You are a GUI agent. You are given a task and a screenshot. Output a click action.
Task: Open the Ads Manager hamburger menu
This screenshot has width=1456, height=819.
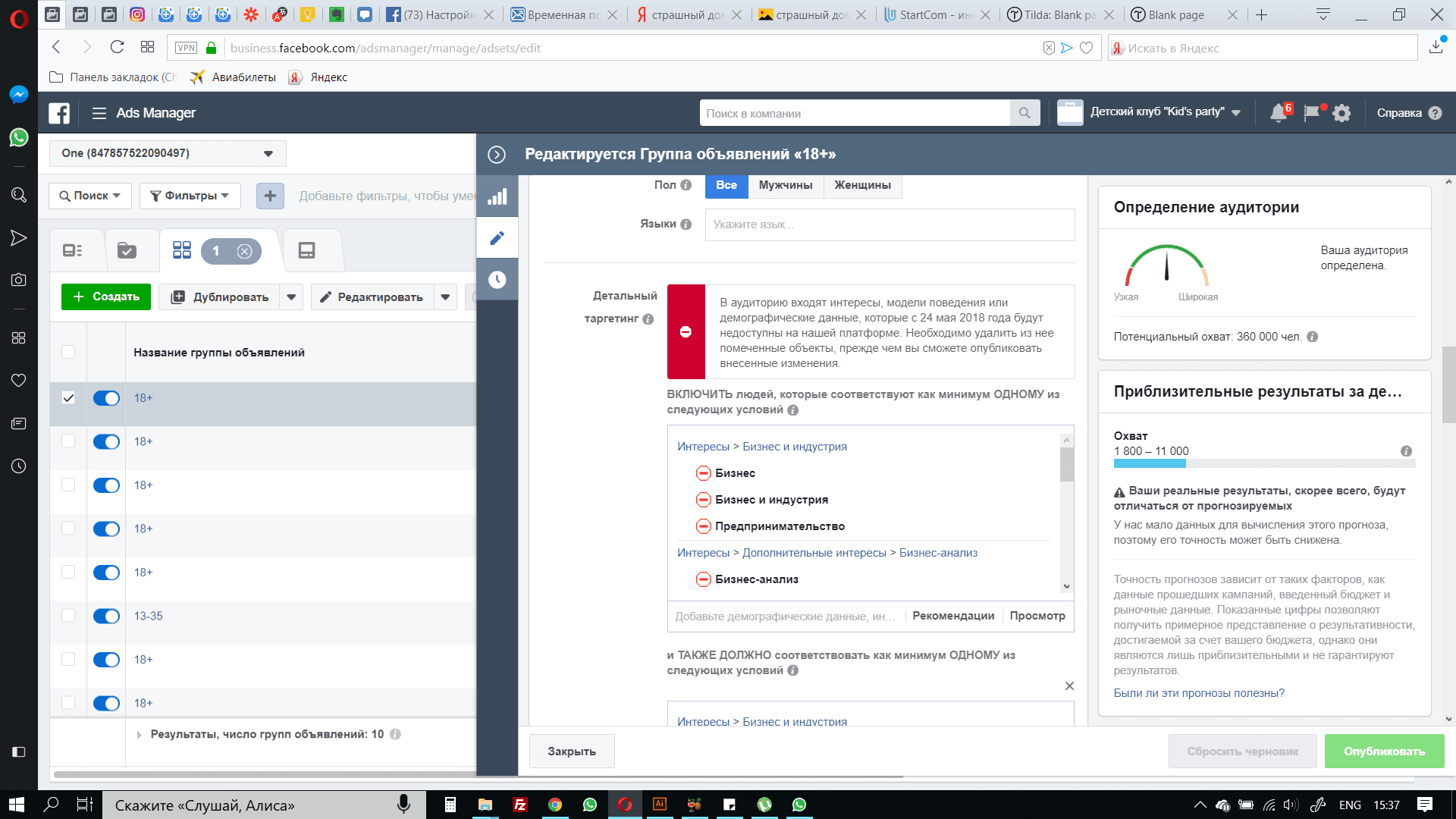99,113
